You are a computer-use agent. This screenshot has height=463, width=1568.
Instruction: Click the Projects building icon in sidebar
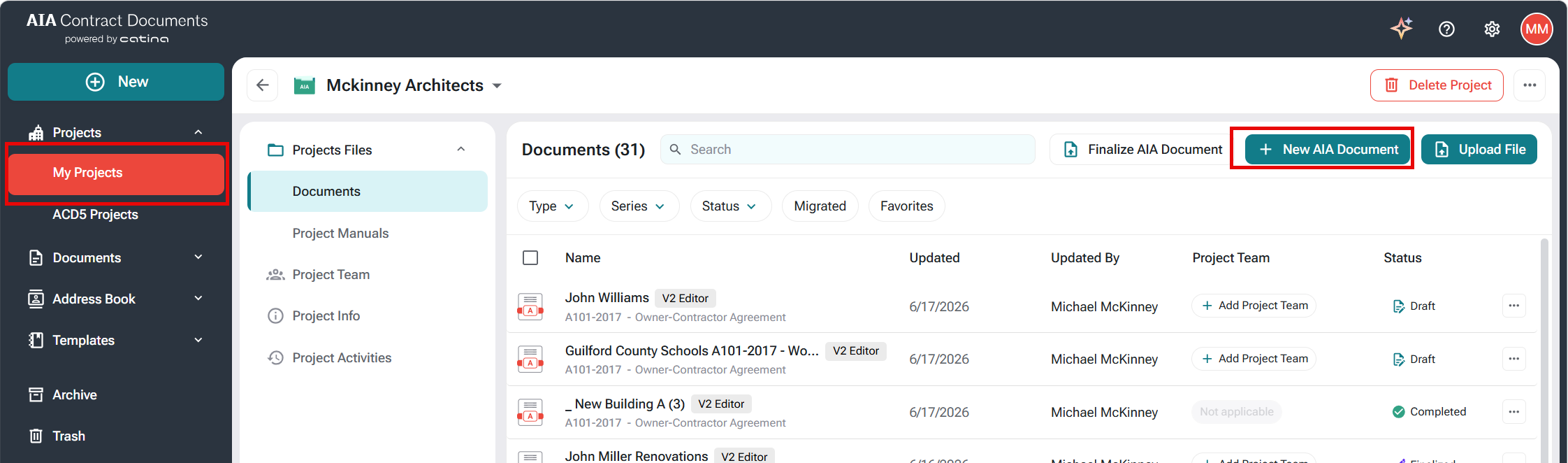point(36,133)
